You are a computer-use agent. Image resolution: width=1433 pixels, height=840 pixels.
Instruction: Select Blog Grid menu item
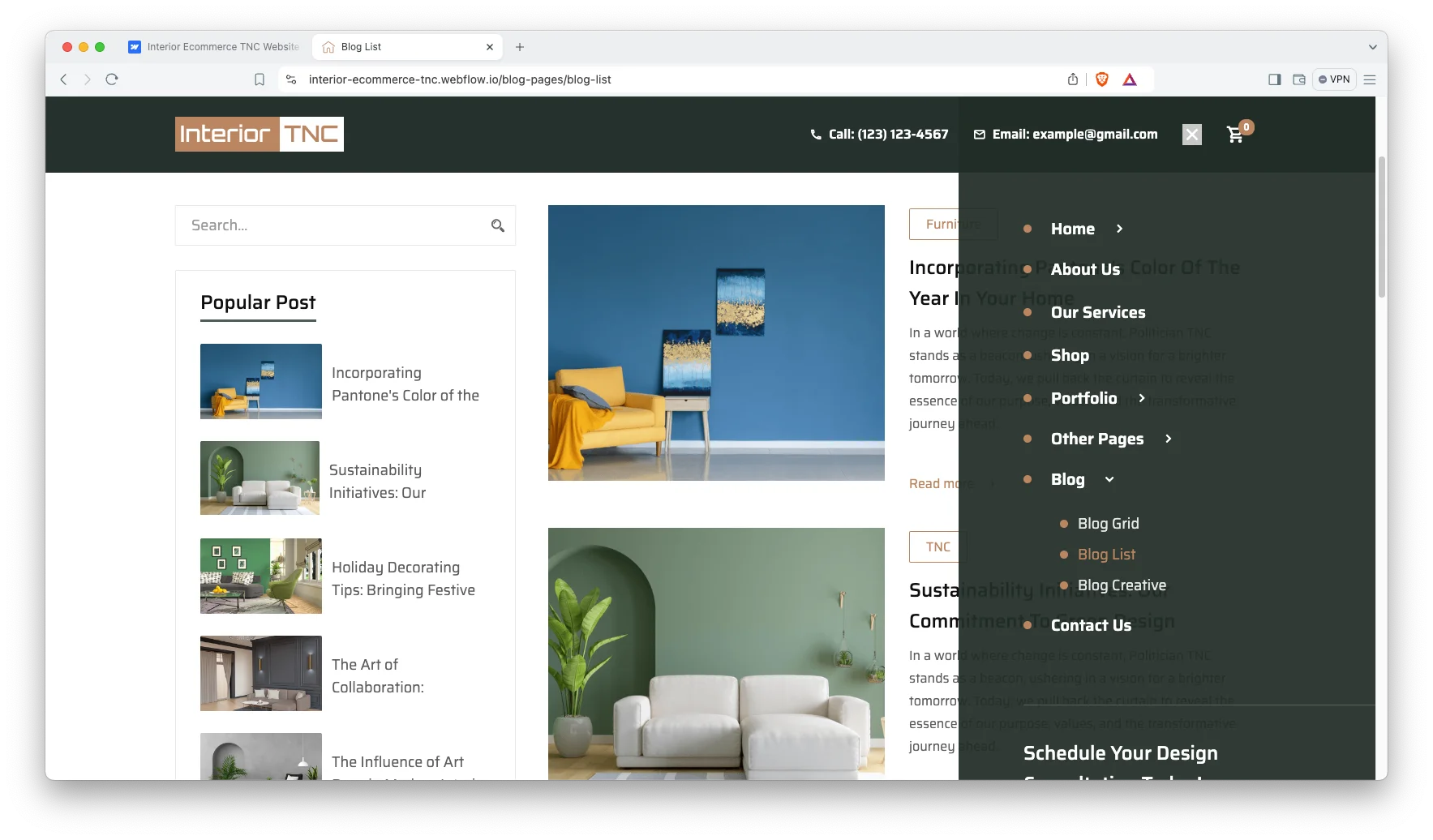click(1108, 524)
